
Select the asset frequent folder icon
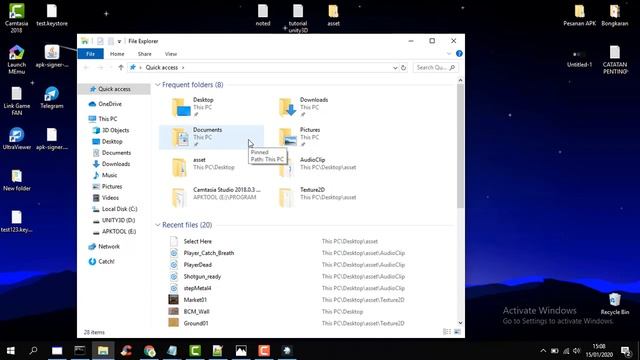(x=179, y=167)
